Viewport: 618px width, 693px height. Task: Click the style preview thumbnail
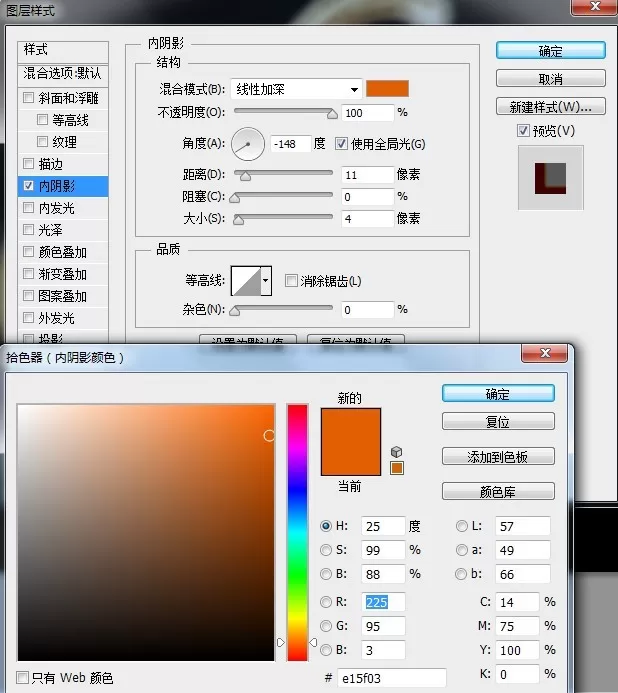pyautogui.click(x=550, y=178)
